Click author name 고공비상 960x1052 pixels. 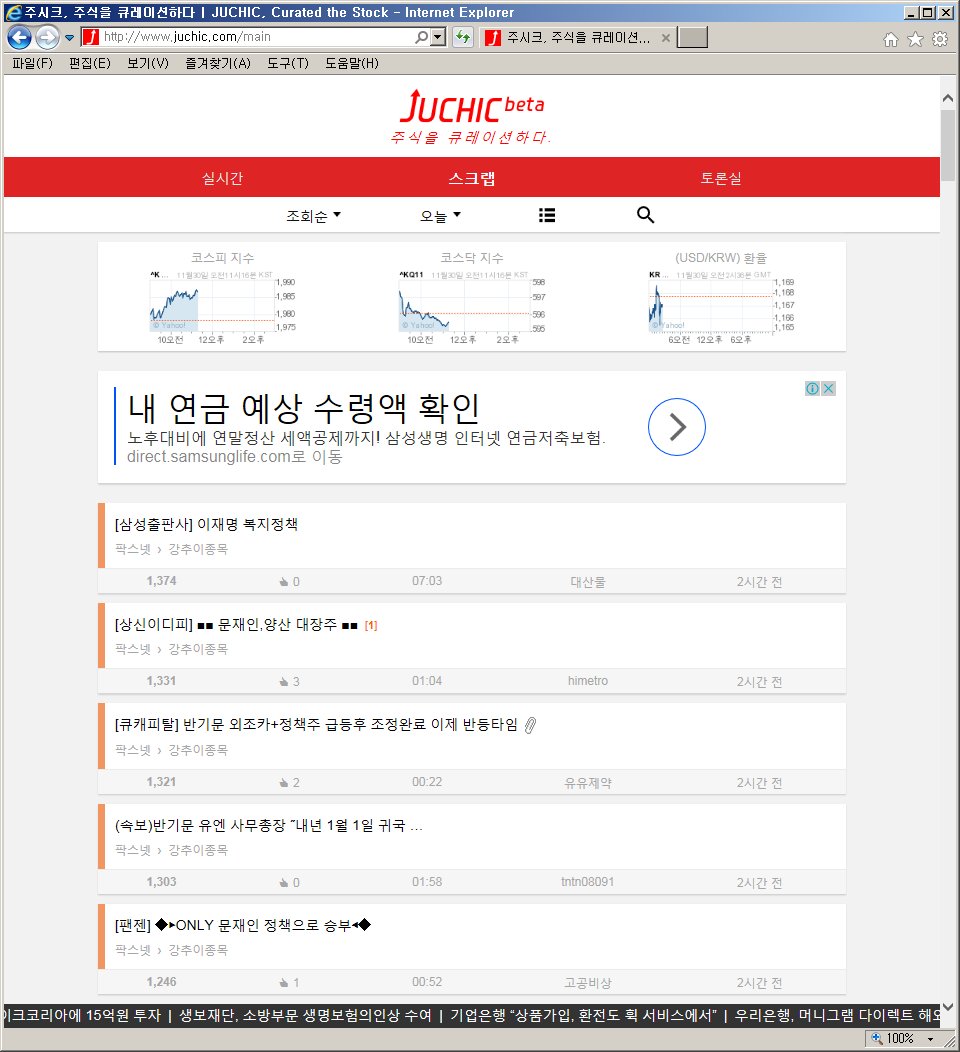click(588, 982)
